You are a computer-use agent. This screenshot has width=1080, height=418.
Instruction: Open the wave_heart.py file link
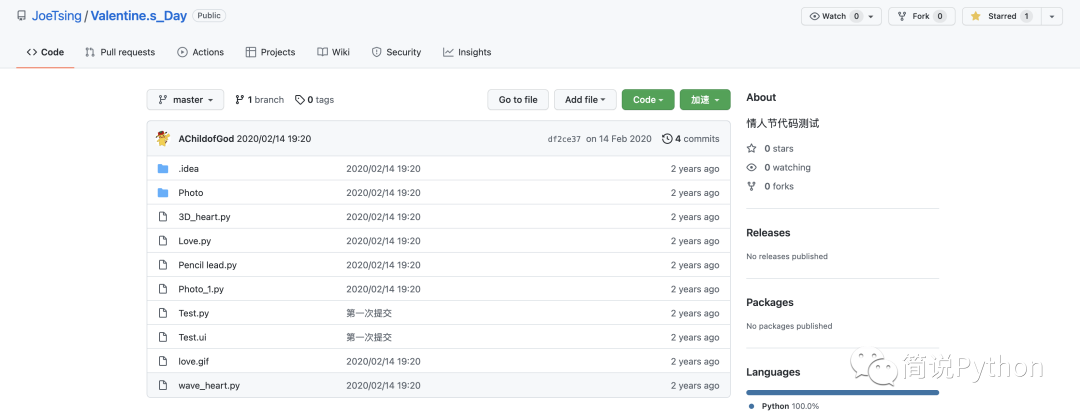pos(209,386)
